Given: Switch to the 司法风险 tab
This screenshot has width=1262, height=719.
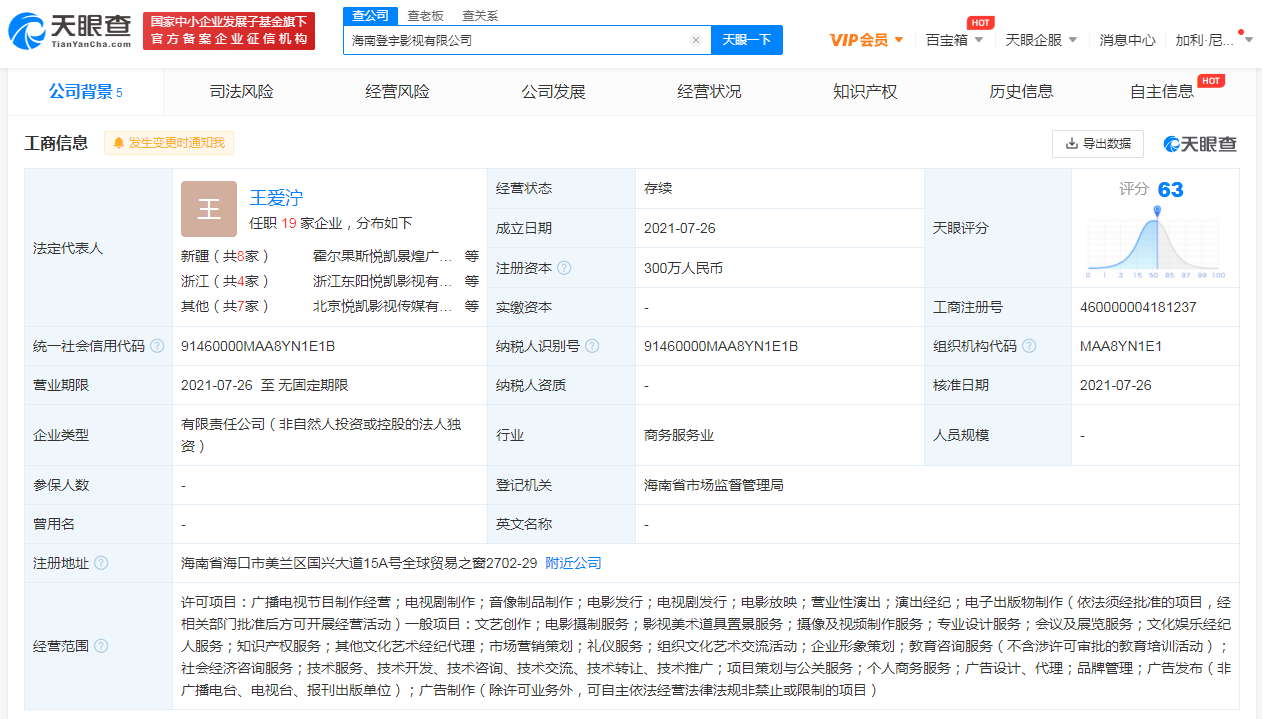Looking at the screenshot, I should click(241, 92).
